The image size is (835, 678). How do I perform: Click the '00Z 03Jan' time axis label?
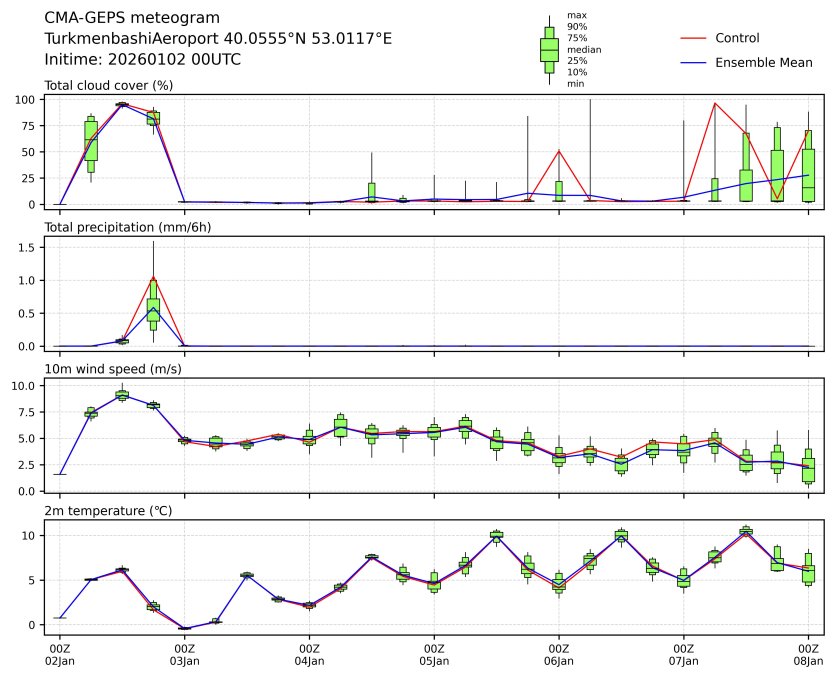185,654
